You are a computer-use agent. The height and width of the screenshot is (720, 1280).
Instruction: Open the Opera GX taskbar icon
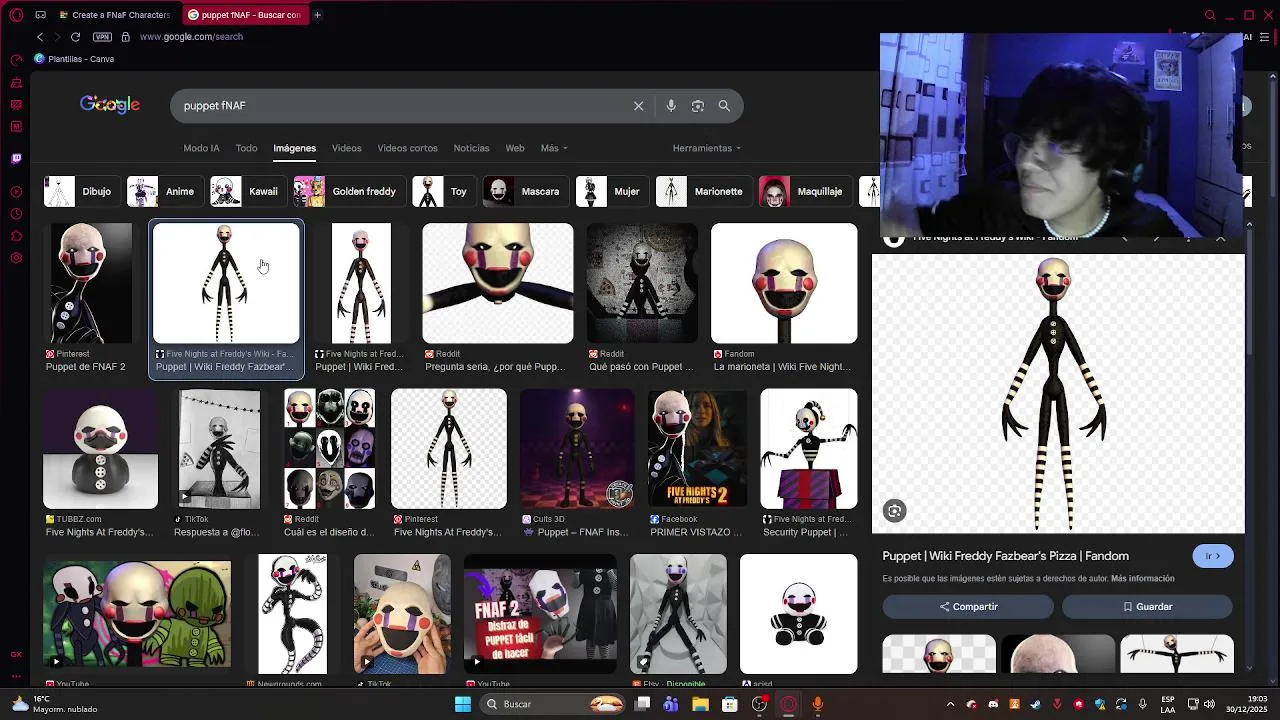(x=789, y=704)
